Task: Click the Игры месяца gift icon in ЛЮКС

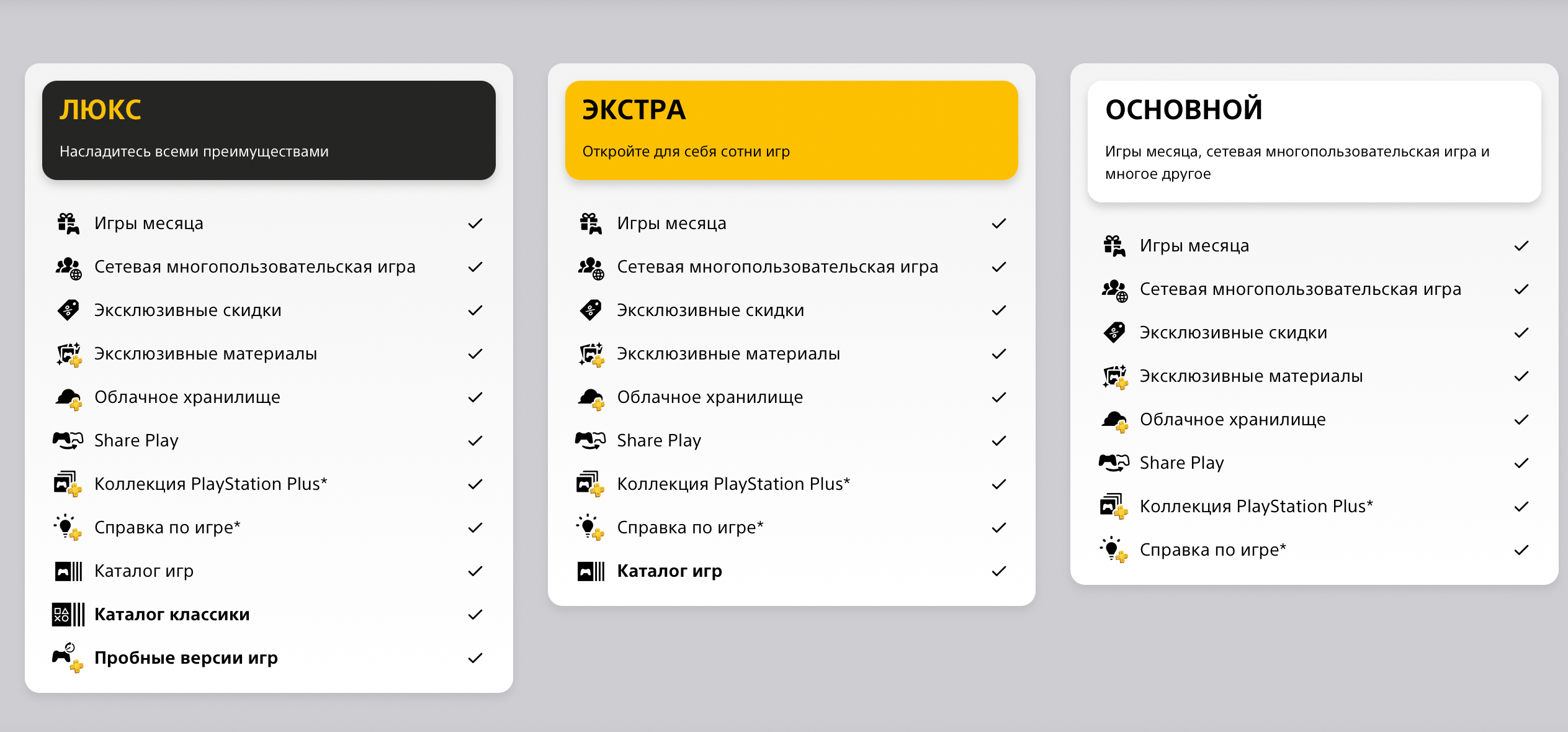Action: pyautogui.click(x=68, y=224)
